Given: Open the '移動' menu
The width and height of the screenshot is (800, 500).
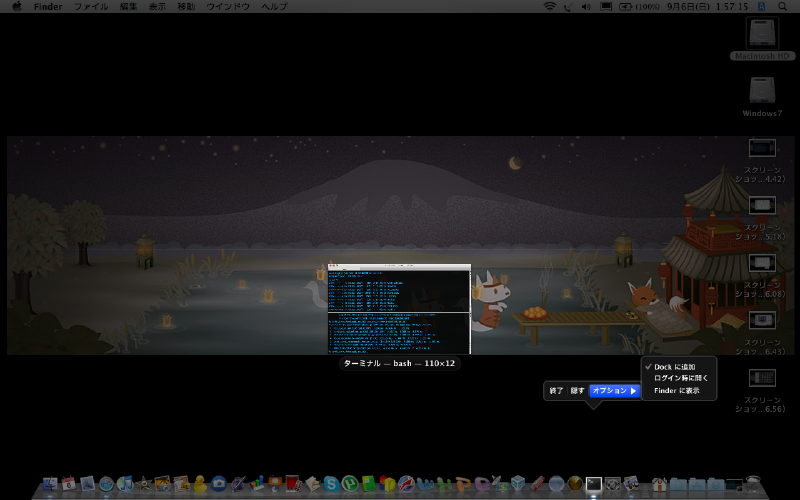Looking at the screenshot, I should [x=186, y=7].
